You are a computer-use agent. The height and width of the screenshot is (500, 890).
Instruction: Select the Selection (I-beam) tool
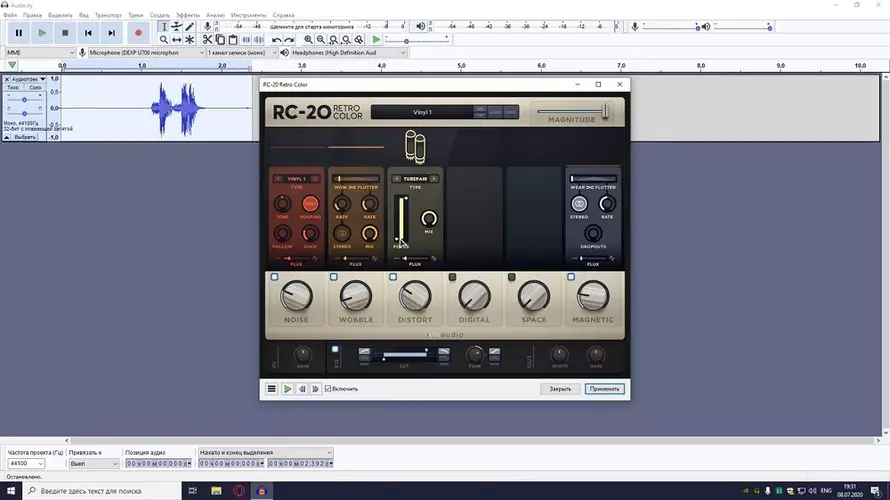pyautogui.click(x=164, y=27)
